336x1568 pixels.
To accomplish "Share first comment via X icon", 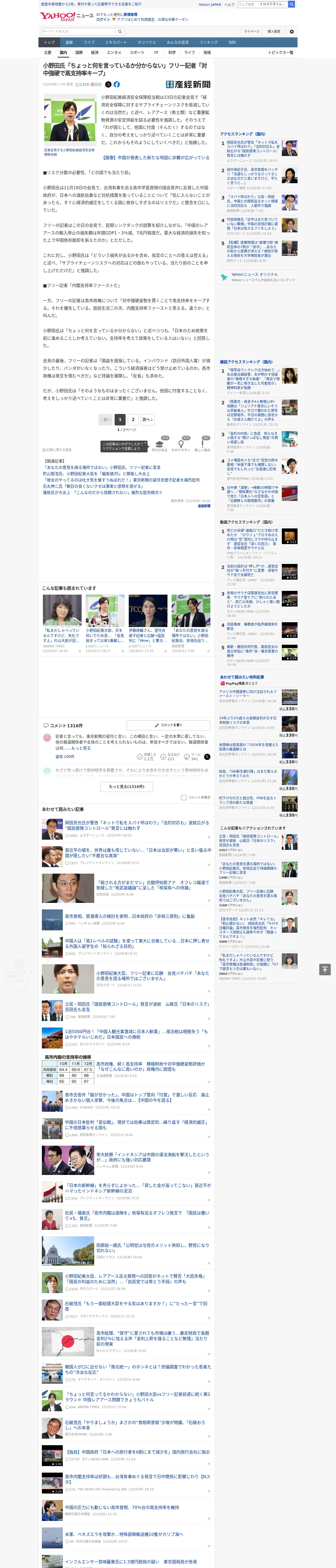I will pos(207,757).
